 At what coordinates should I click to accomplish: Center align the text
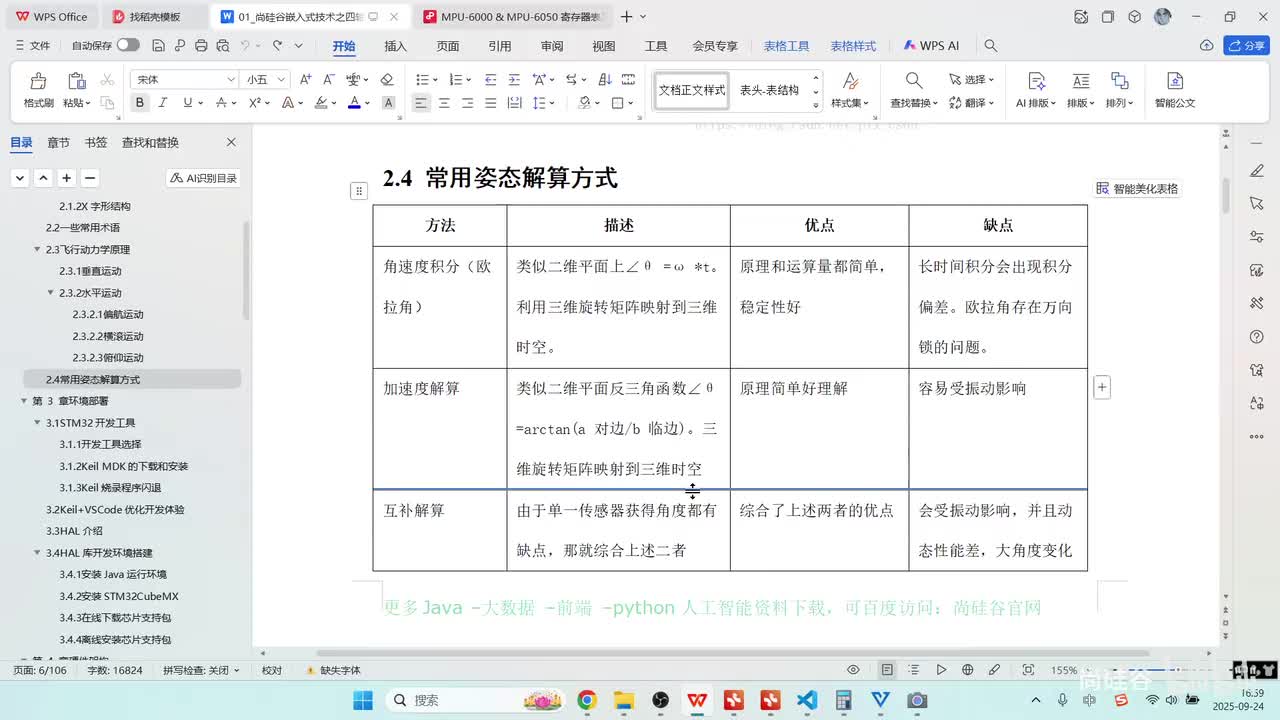444,103
